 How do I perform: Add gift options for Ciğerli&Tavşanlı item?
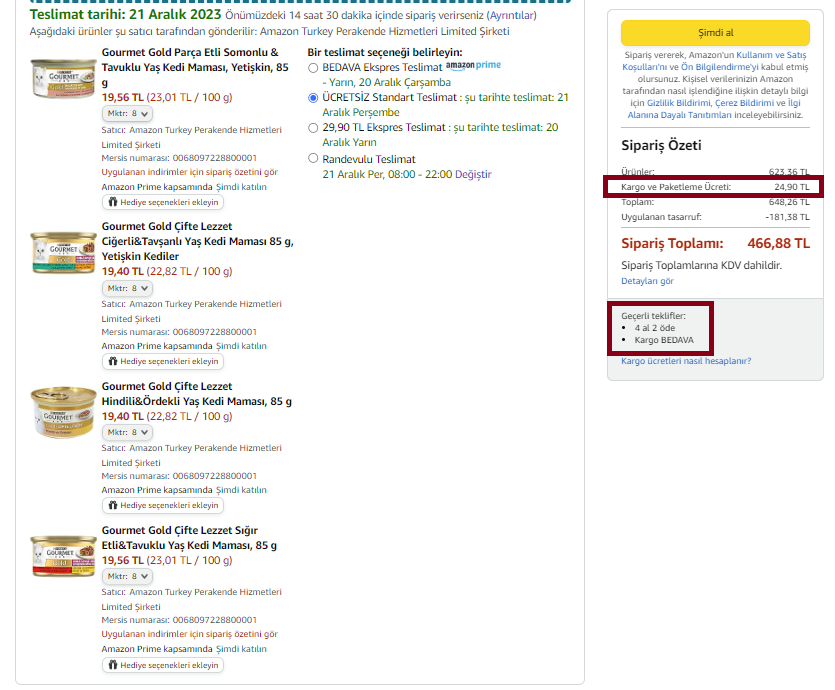[x=163, y=361]
